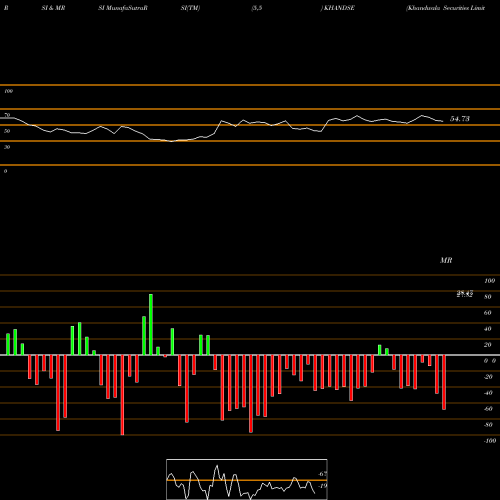
Task: Click the RSI left-axis label 100
Action: point(8,91)
